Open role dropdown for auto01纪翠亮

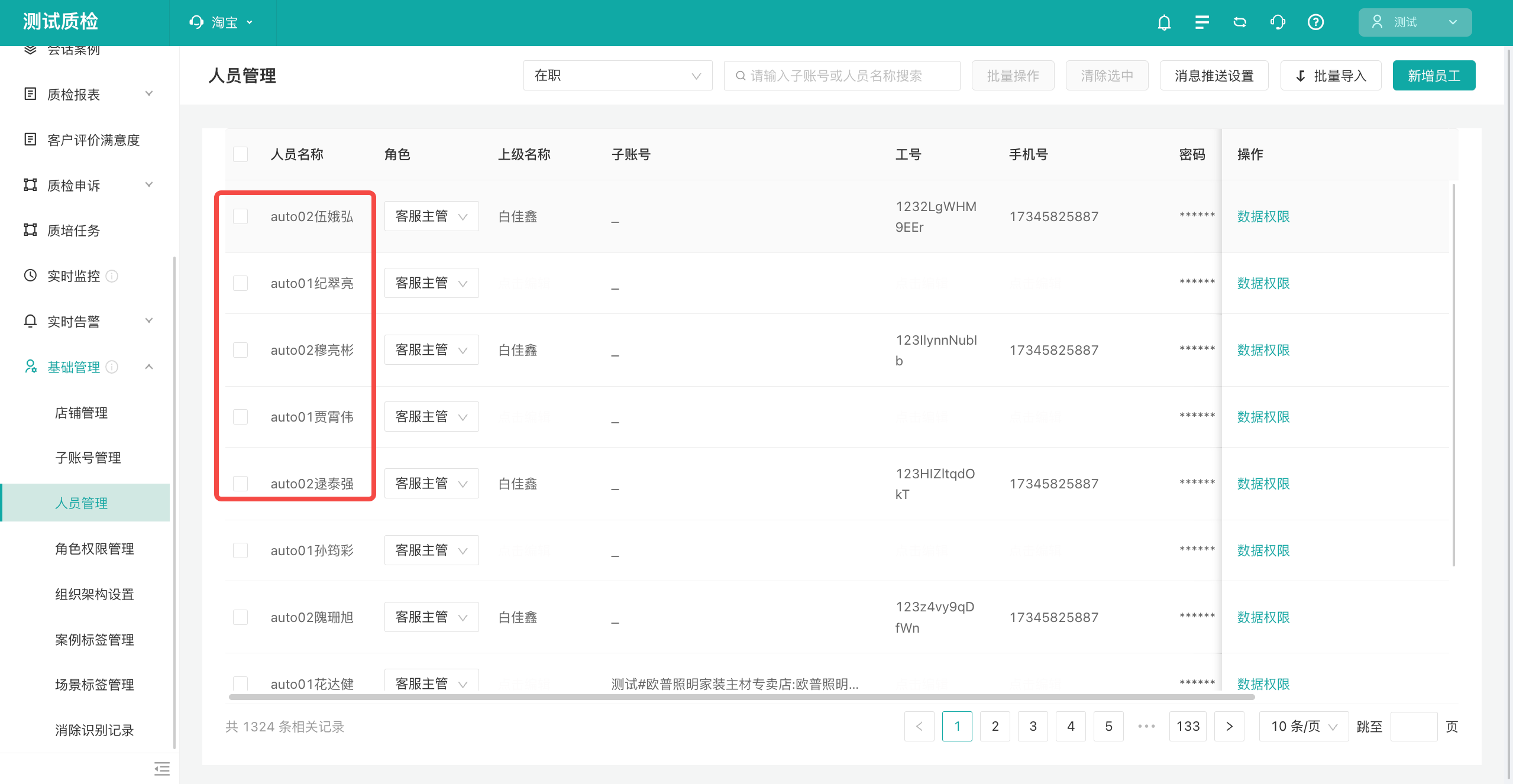tap(431, 283)
